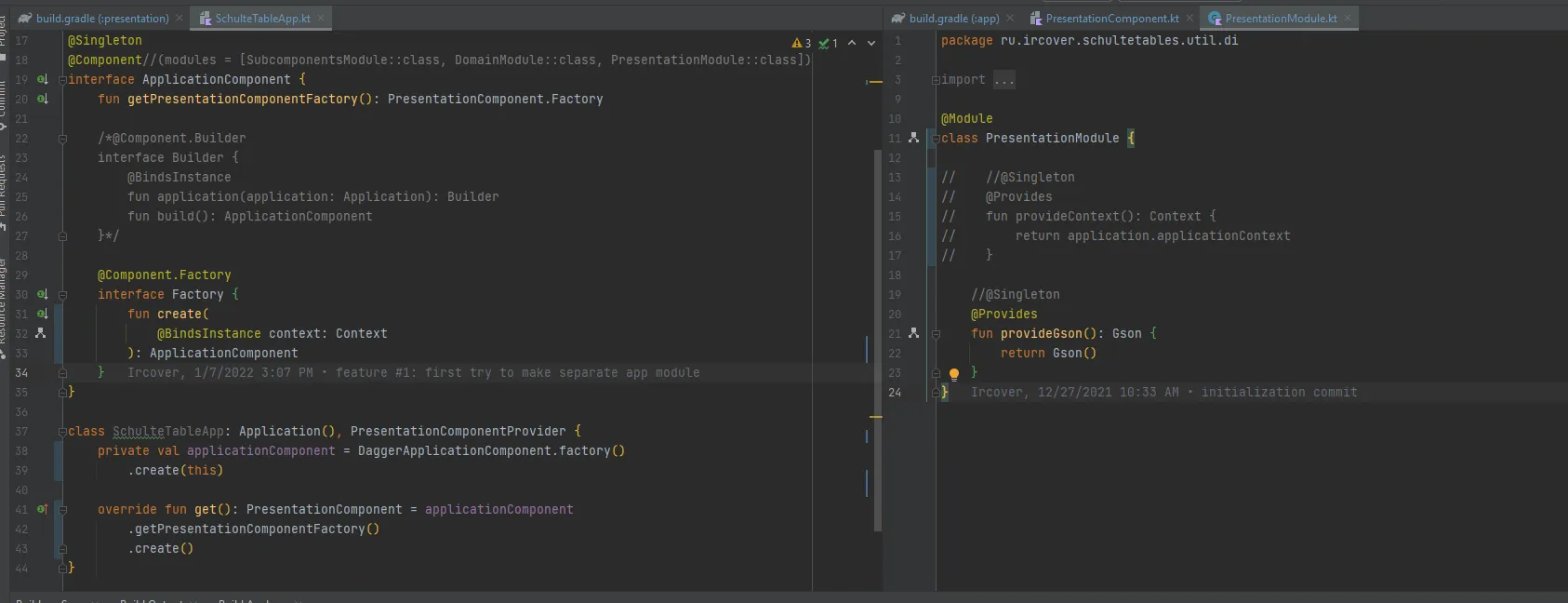Image resolution: width=1568 pixels, height=603 pixels.
Task: Jump to previous highlighted error arrow
Action: (852, 43)
